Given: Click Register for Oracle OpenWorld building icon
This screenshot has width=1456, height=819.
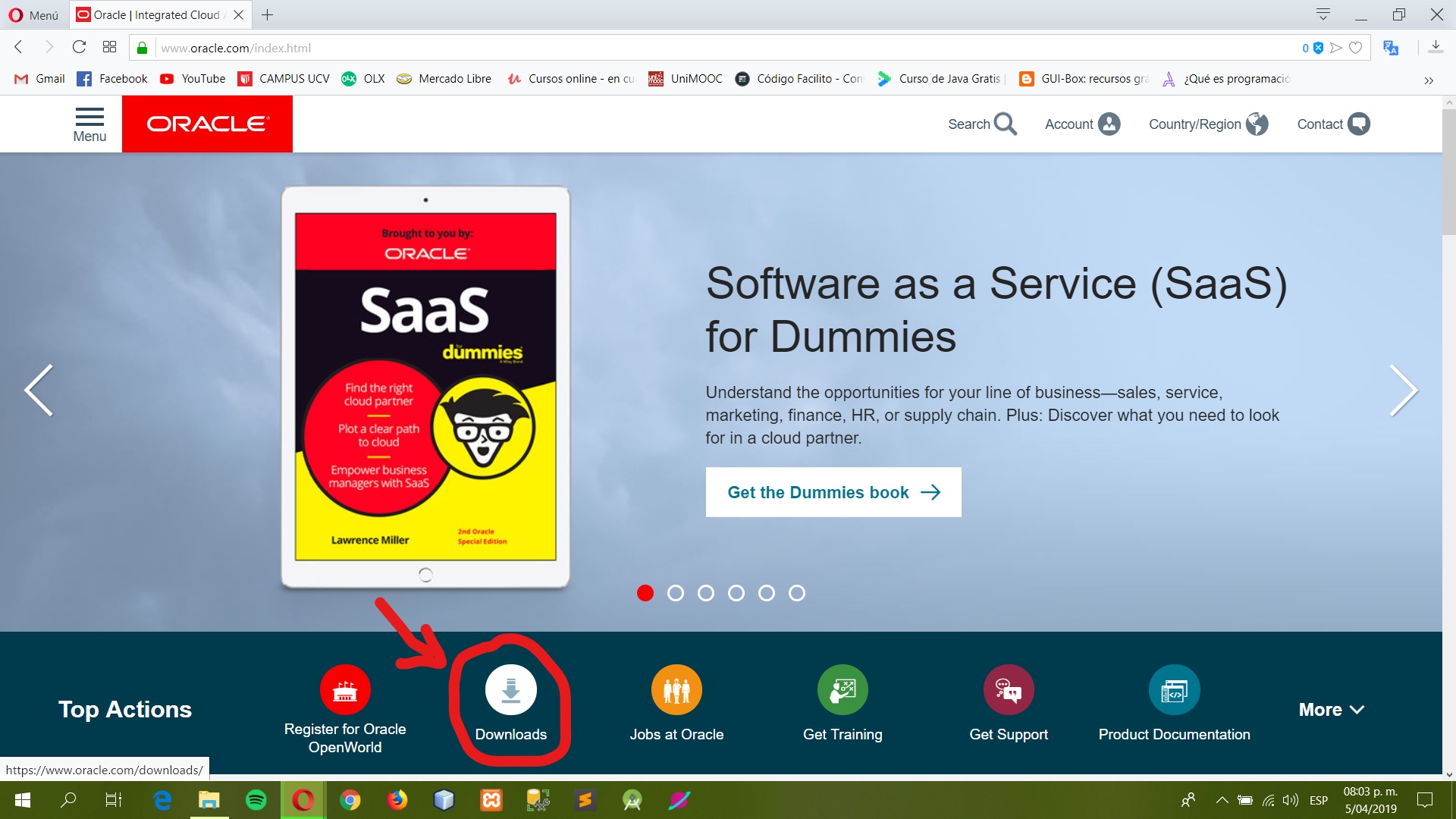Looking at the screenshot, I should (x=345, y=690).
